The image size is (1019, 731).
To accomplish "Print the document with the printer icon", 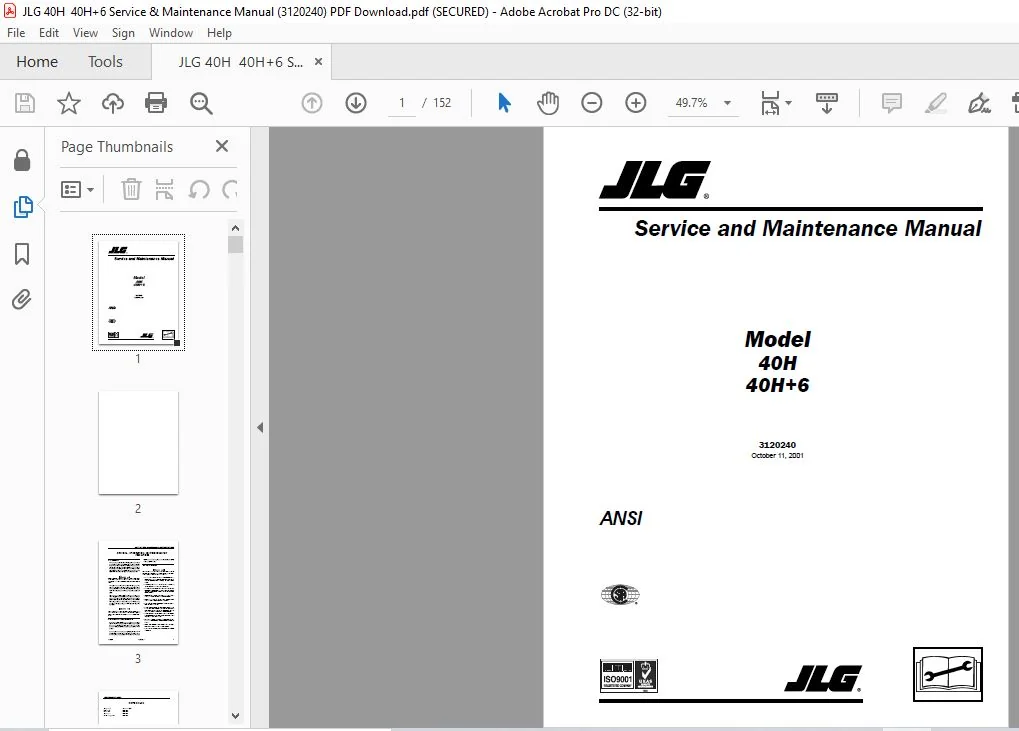I will point(156,103).
